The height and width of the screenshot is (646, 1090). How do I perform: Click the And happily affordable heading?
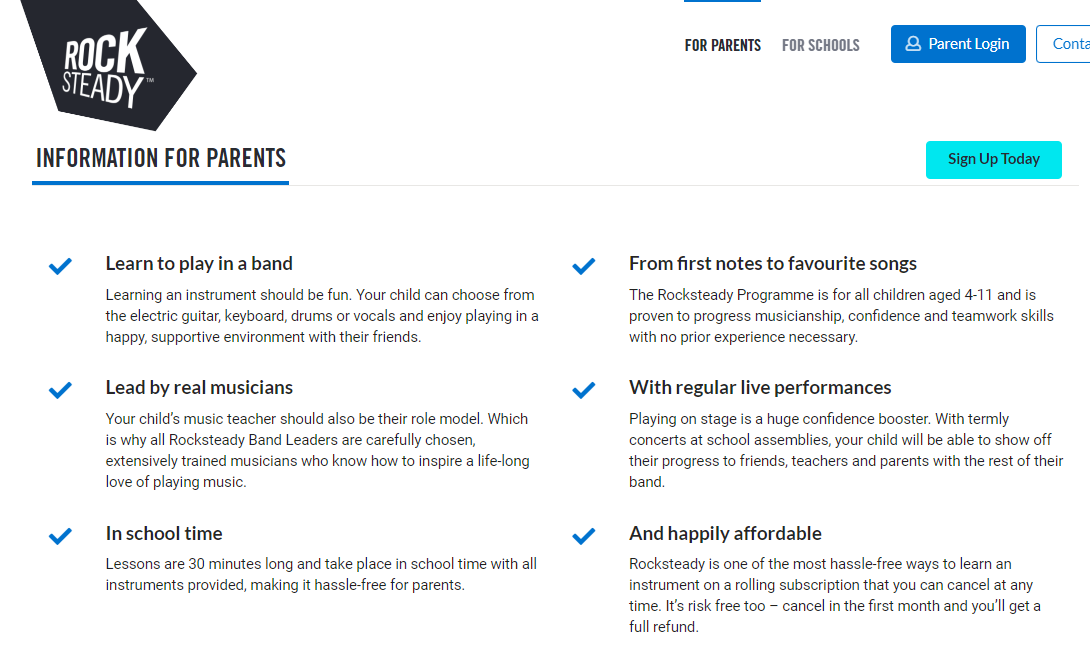click(x=725, y=533)
